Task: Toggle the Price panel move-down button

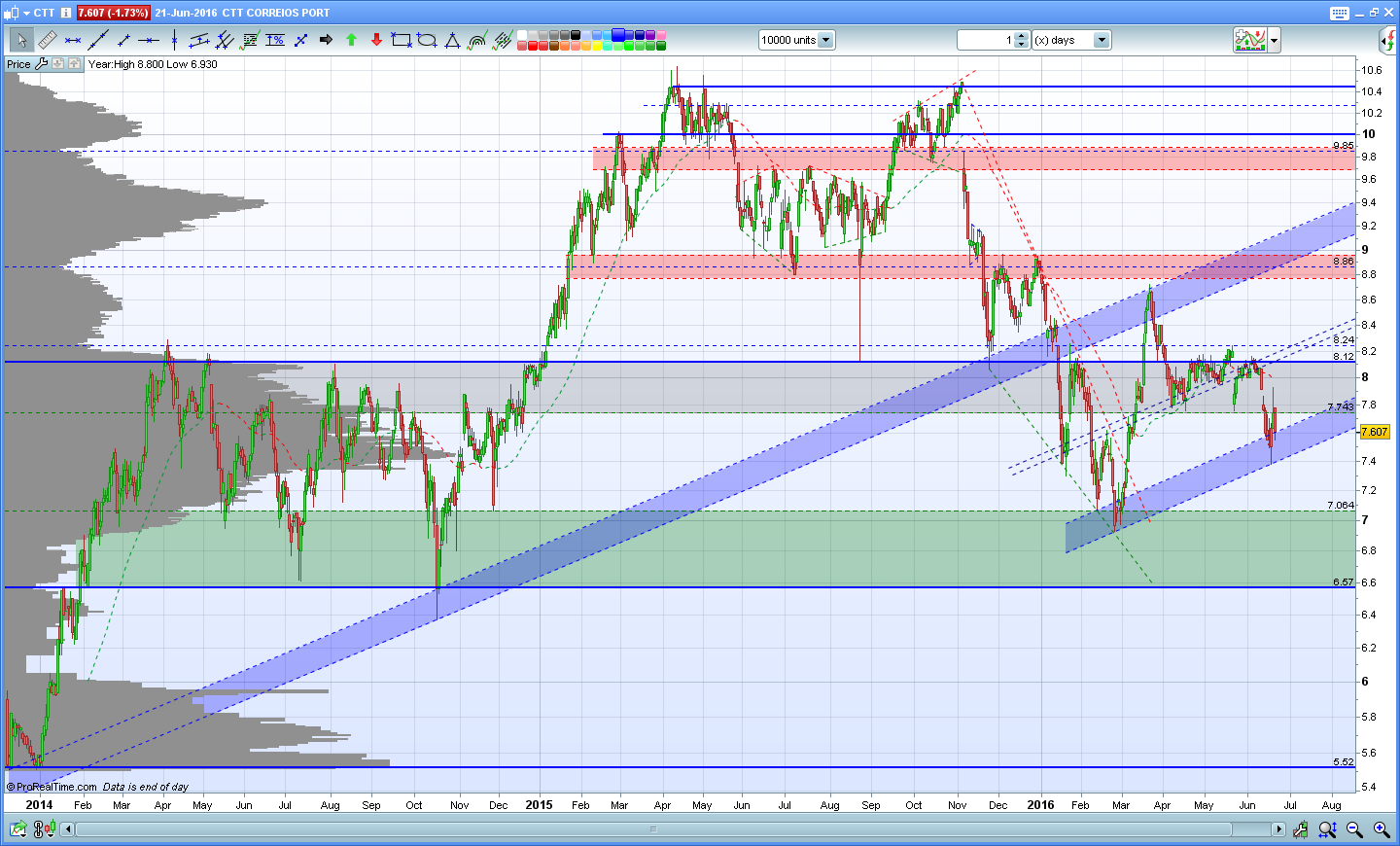Action: tap(57, 64)
